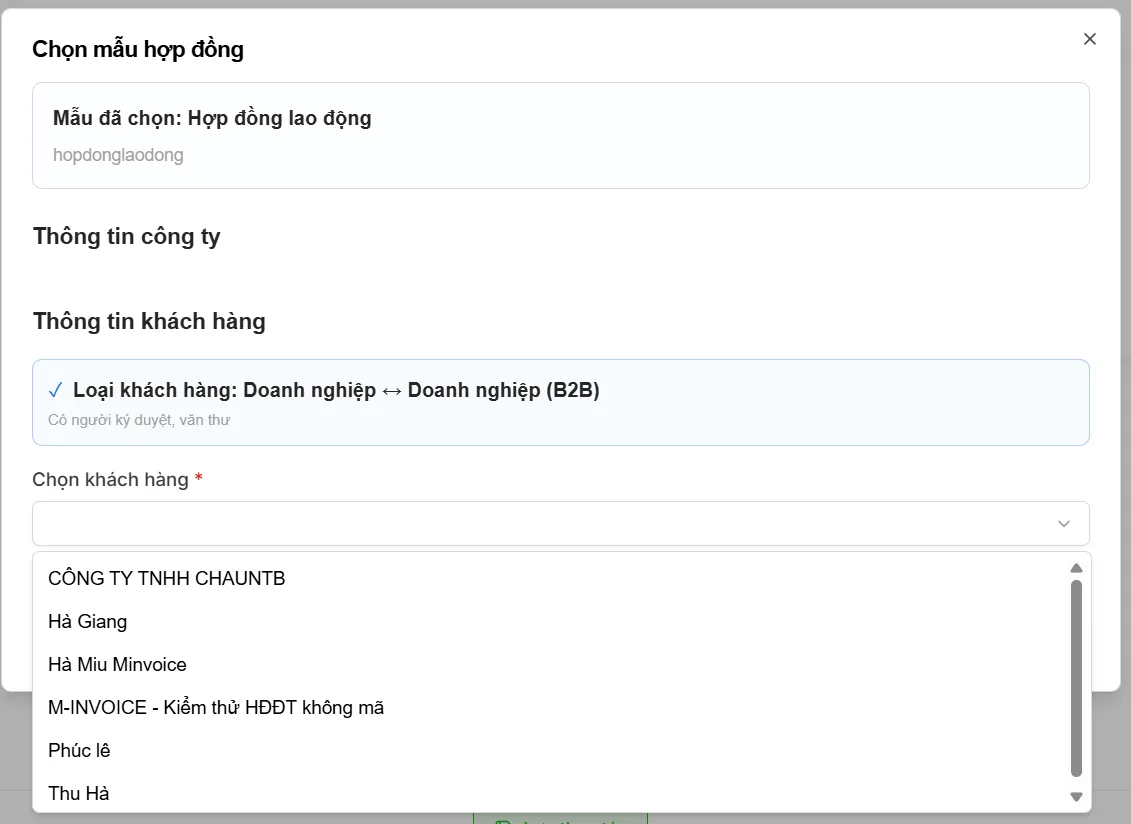Click the hopdonglaodong template code text

pyautogui.click(x=118, y=155)
